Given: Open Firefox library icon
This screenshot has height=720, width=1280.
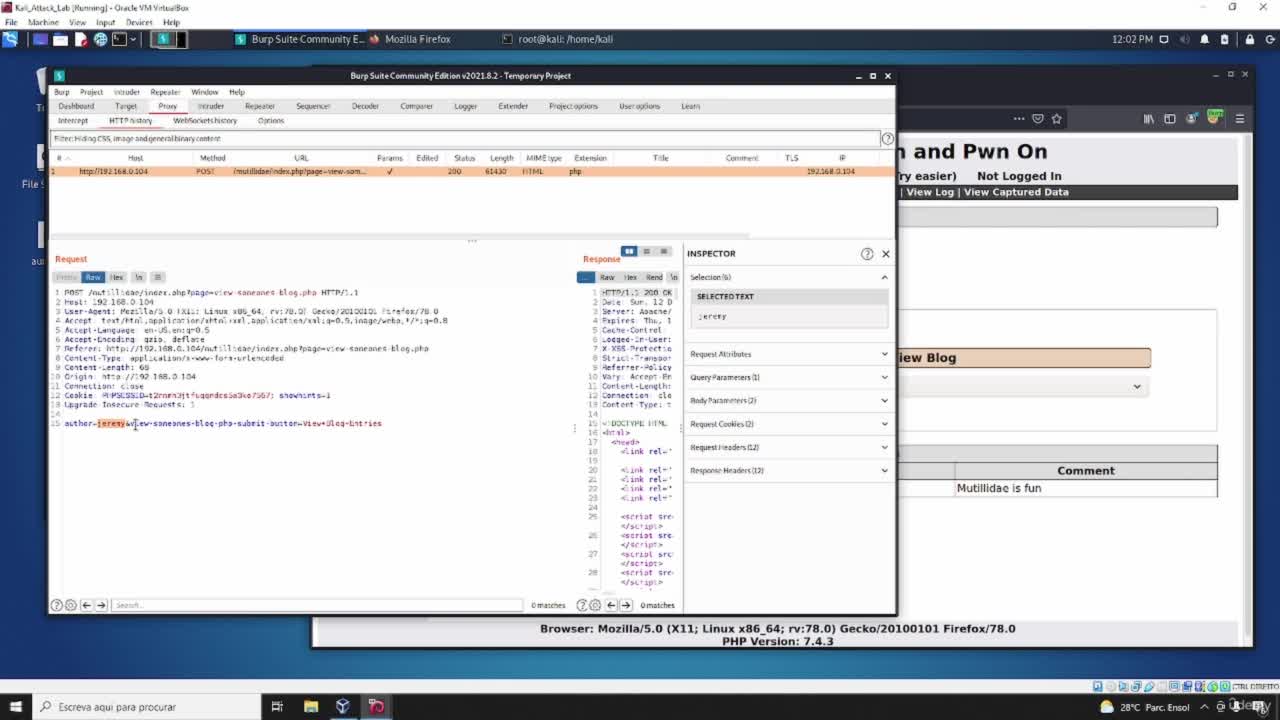Looking at the screenshot, I should tap(1149, 118).
